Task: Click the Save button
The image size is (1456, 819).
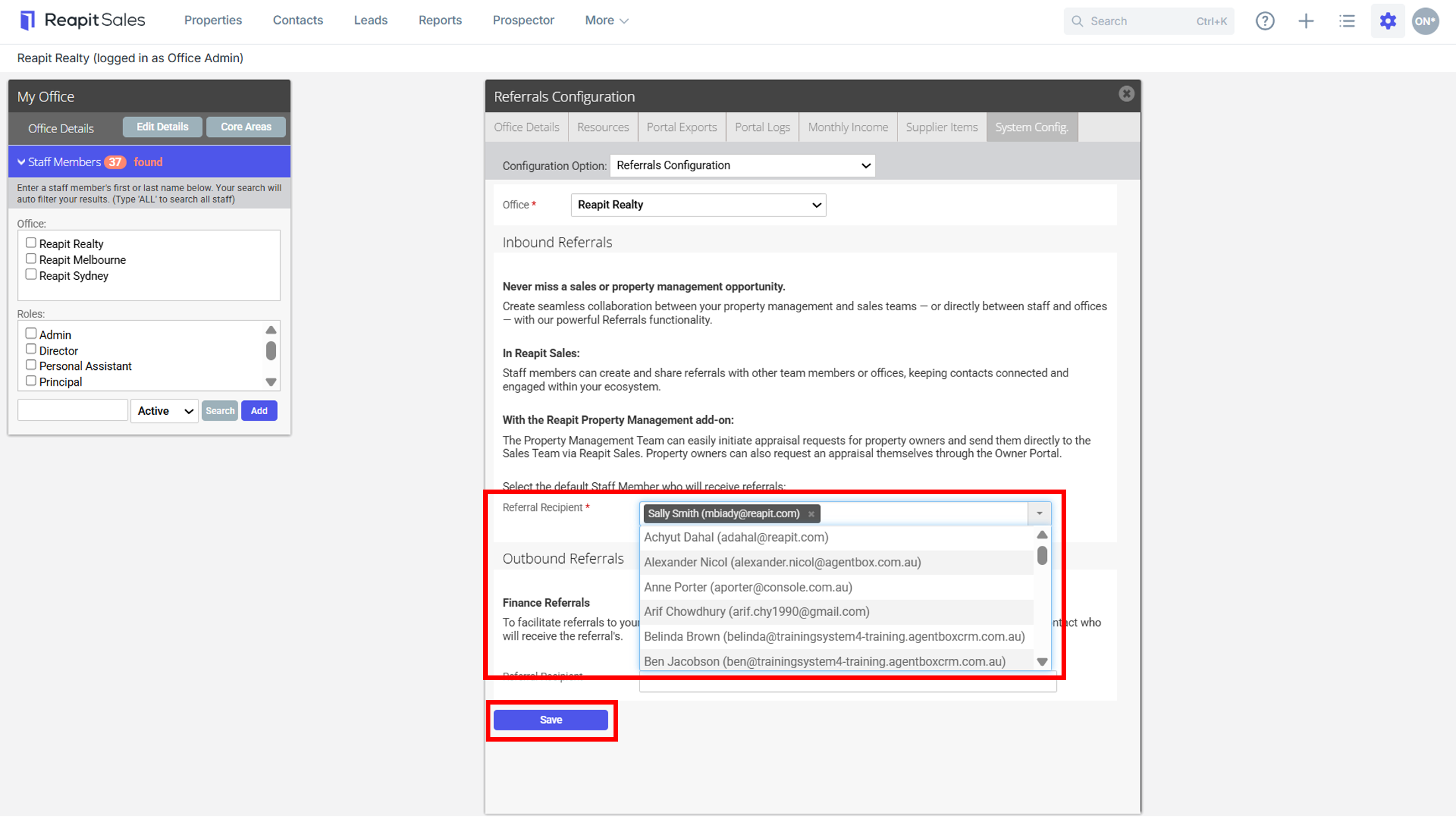Action: [x=551, y=720]
